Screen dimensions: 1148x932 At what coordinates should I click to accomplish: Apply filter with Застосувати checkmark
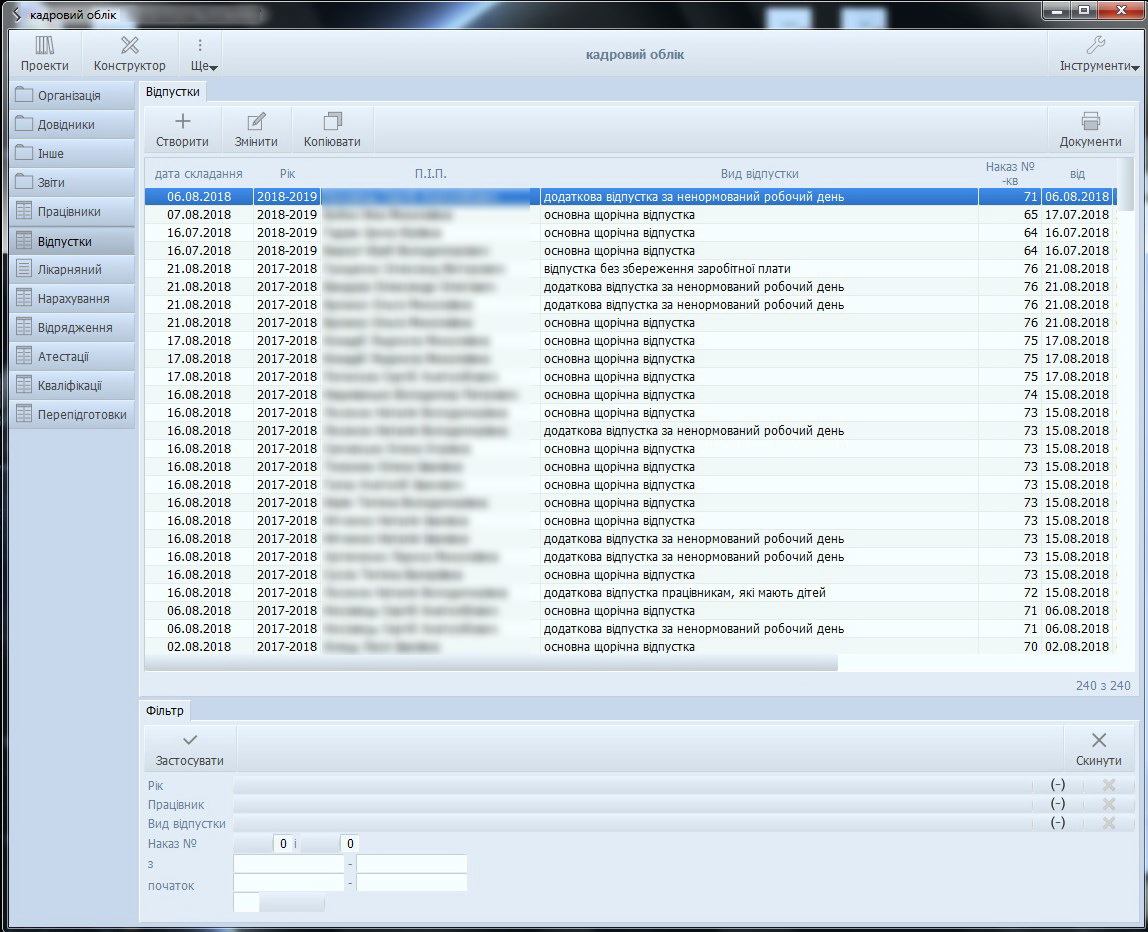point(190,741)
